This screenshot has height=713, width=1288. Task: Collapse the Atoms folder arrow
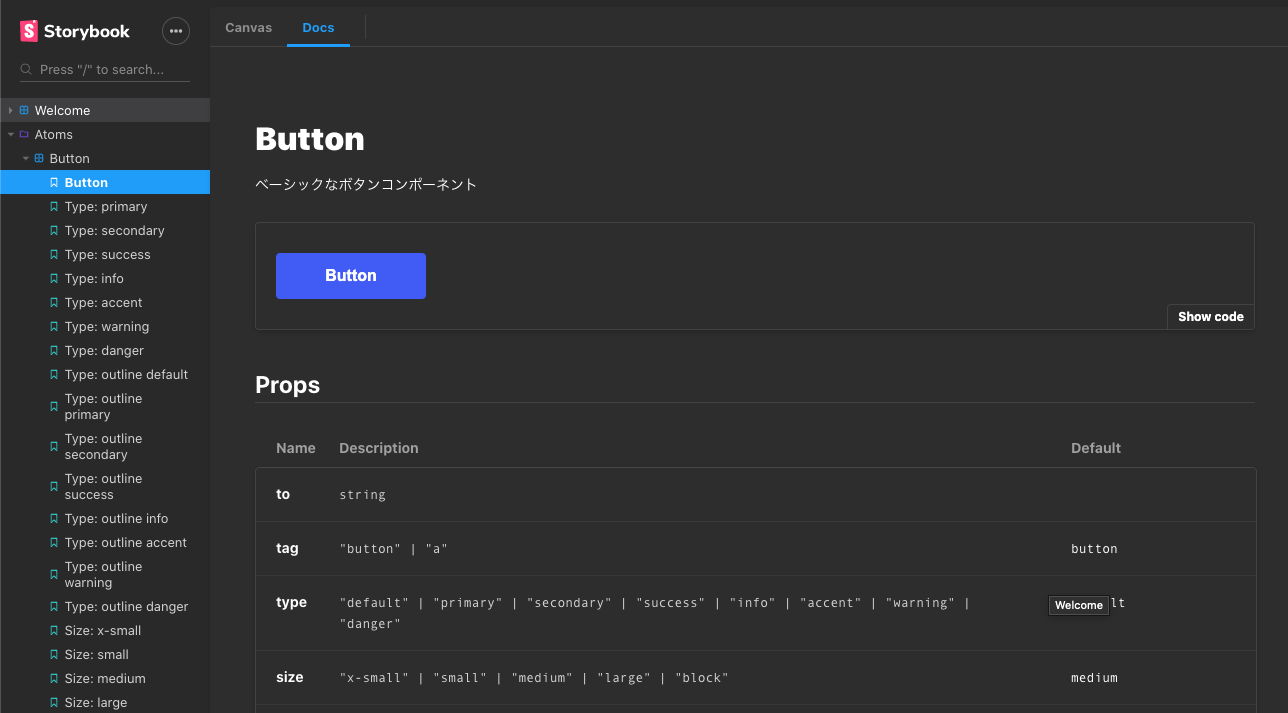pos(11,135)
